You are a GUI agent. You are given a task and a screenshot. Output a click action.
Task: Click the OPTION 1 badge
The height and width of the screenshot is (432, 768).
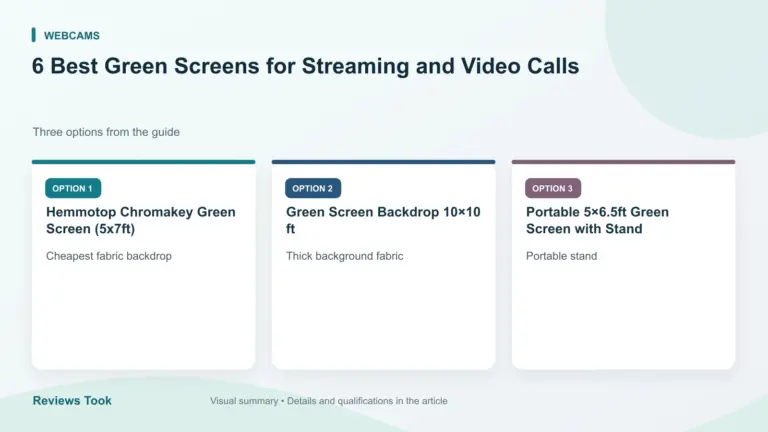[73, 188]
